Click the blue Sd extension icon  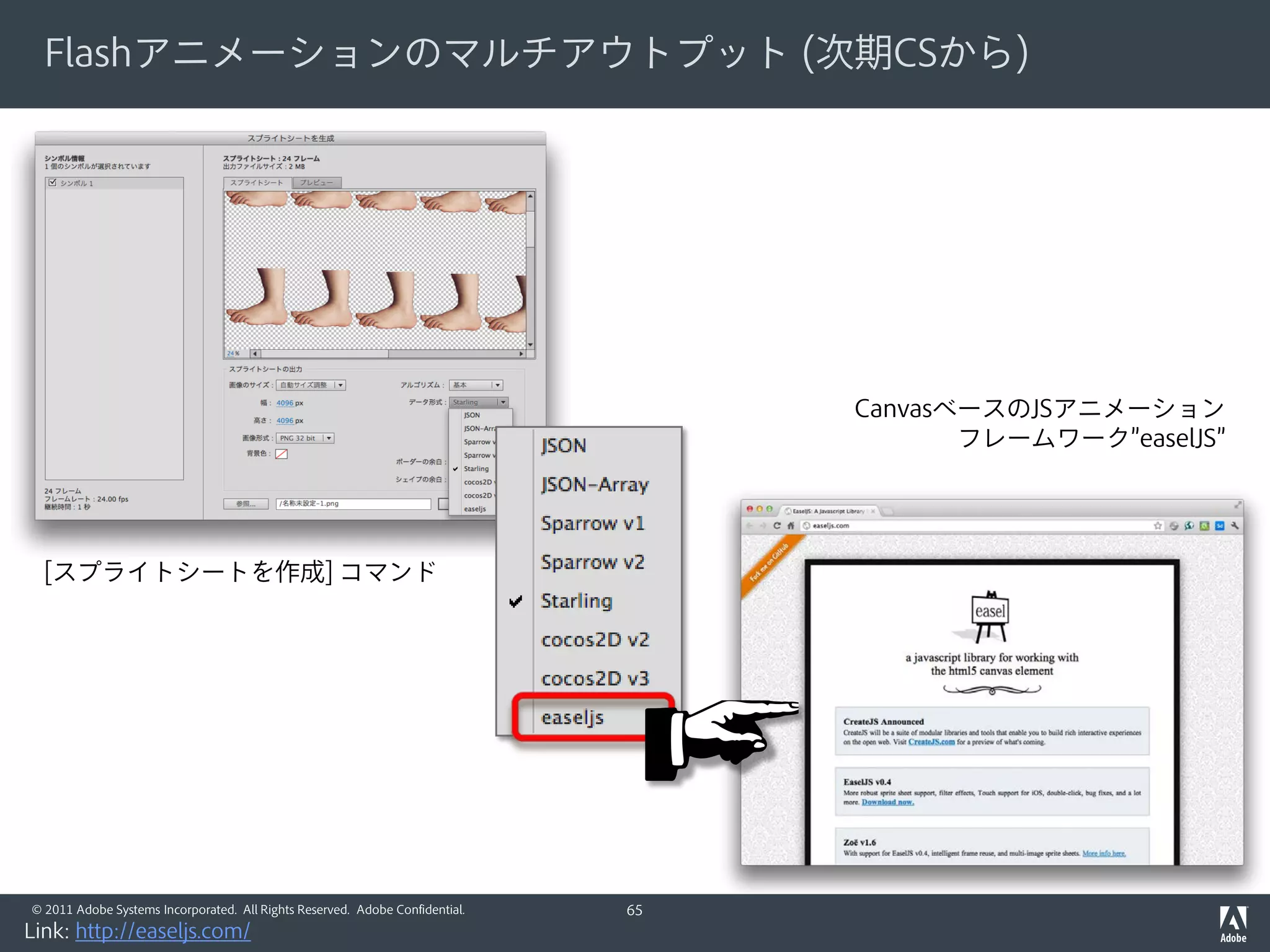(x=1220, y=526)
